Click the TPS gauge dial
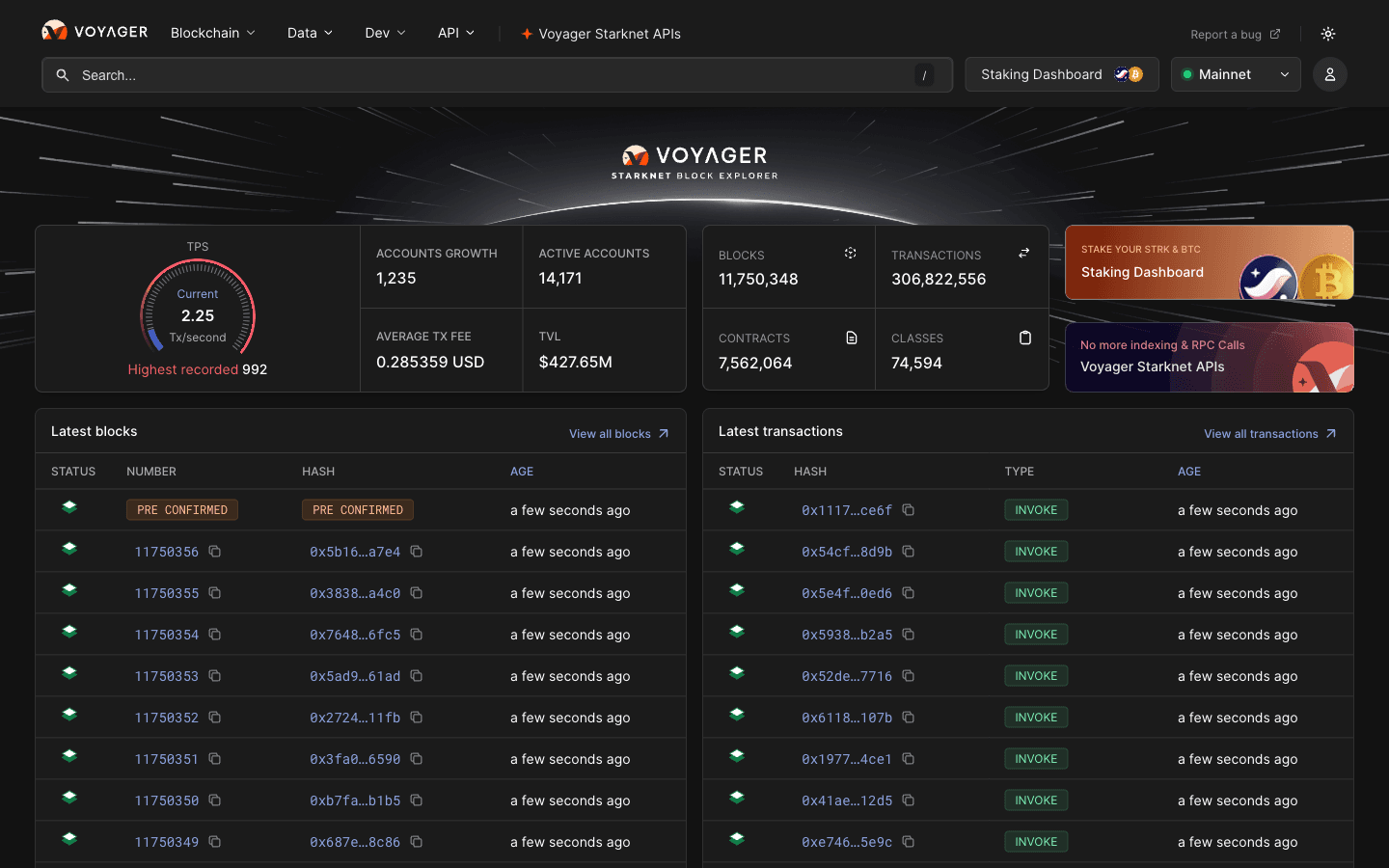 tap(198, 309)
